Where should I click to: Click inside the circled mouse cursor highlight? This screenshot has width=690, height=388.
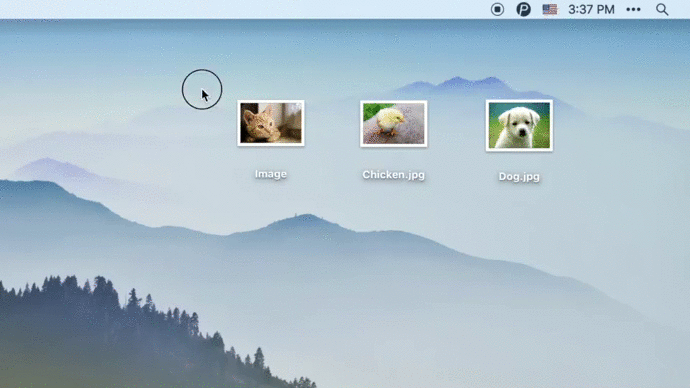(x=202, y=89)
